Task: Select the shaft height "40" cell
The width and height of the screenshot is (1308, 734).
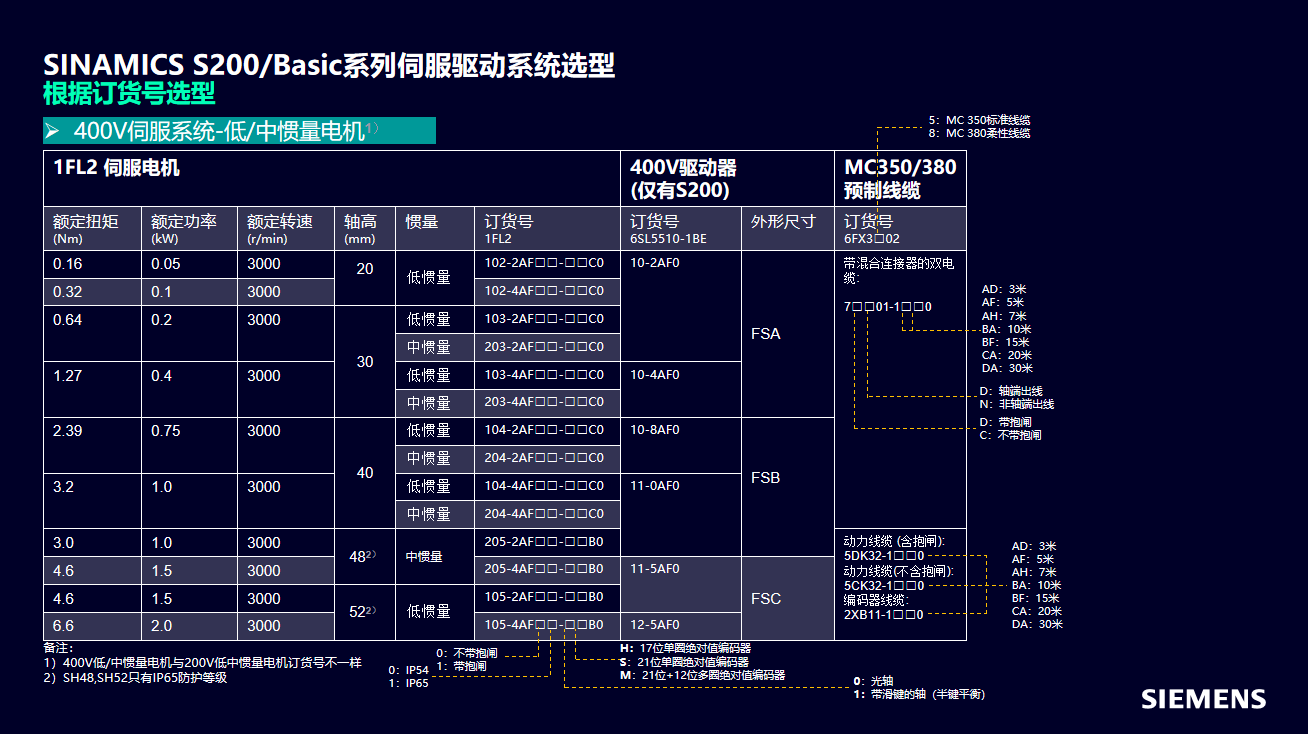Action: [x=365, y=473]
